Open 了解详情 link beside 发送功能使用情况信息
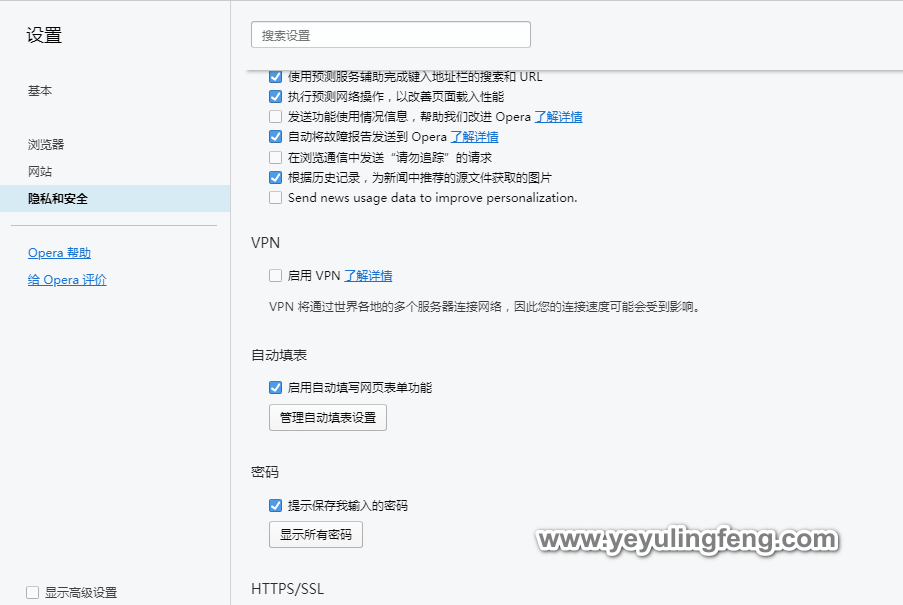Screen dimensions: 903x605 [x=558, y=117]
